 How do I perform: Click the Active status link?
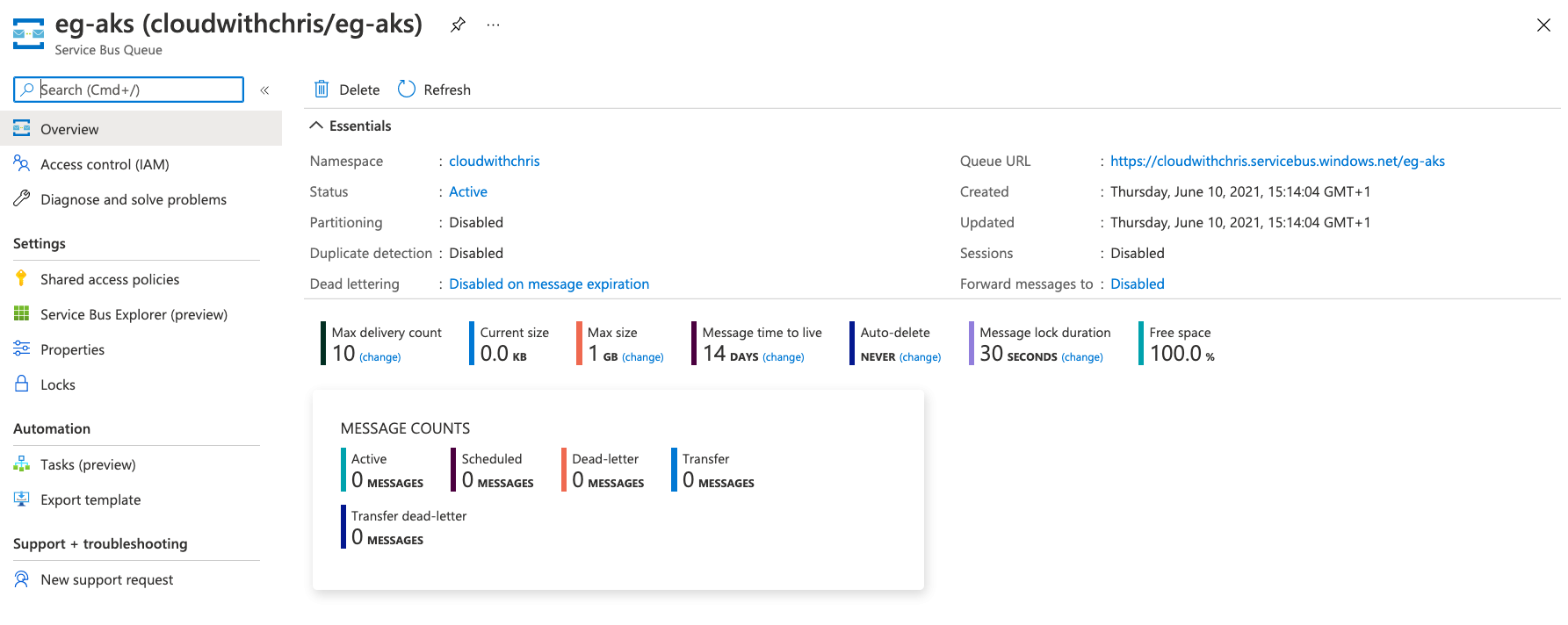pos(468,191)
